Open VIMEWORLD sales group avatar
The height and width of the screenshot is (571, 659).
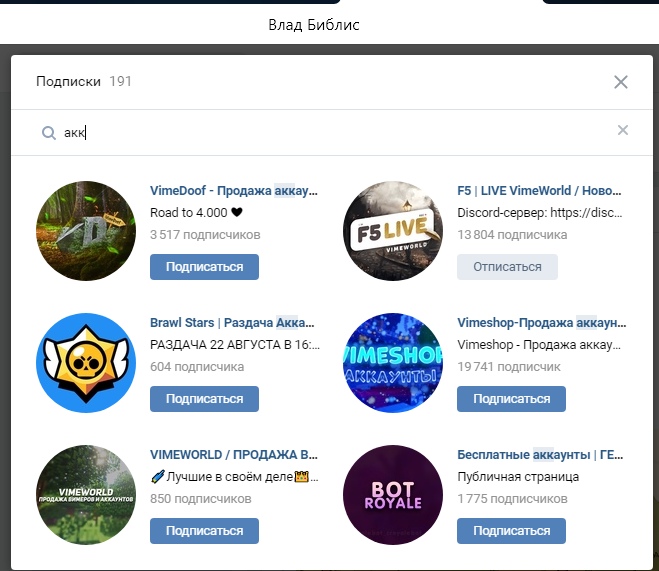click(85, 494)
